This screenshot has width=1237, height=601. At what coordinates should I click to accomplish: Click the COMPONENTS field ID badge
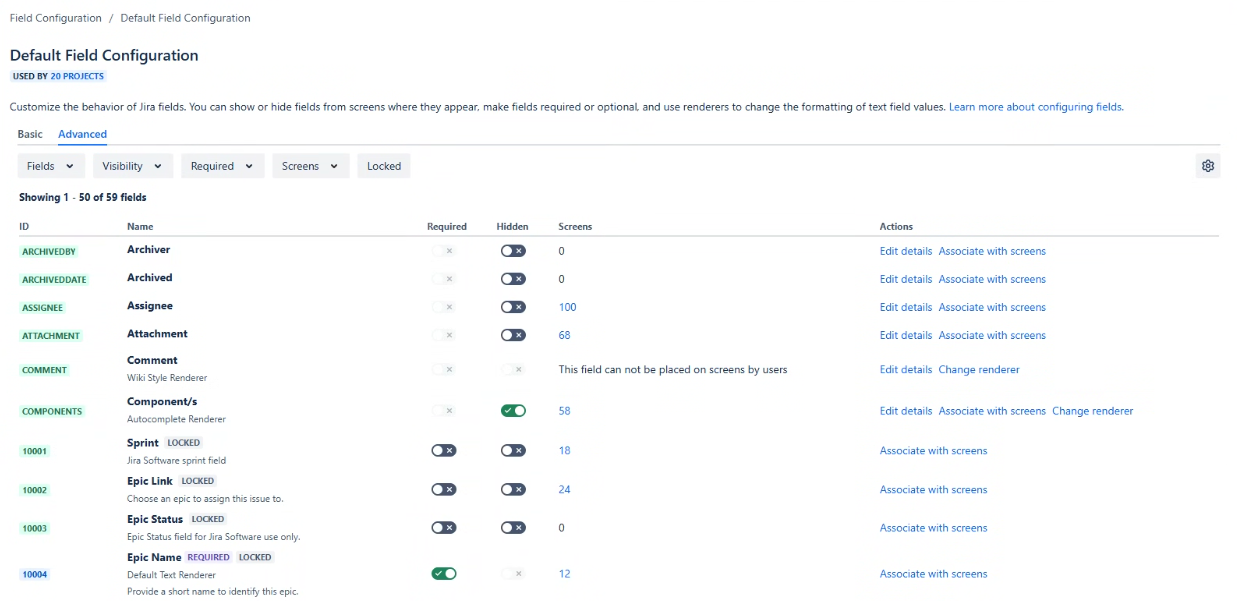[52, 411]
